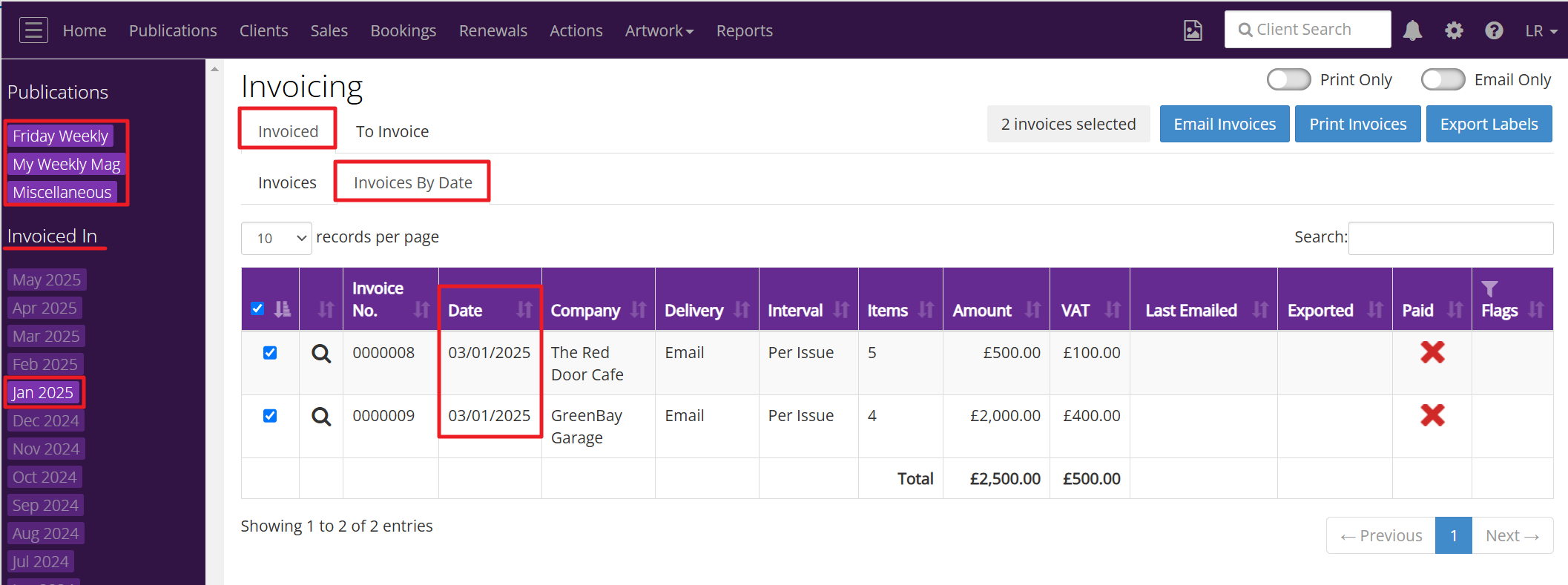Go to Previous page
The width and height of the screenshot is (1568, 585).
click(1381, 535)
